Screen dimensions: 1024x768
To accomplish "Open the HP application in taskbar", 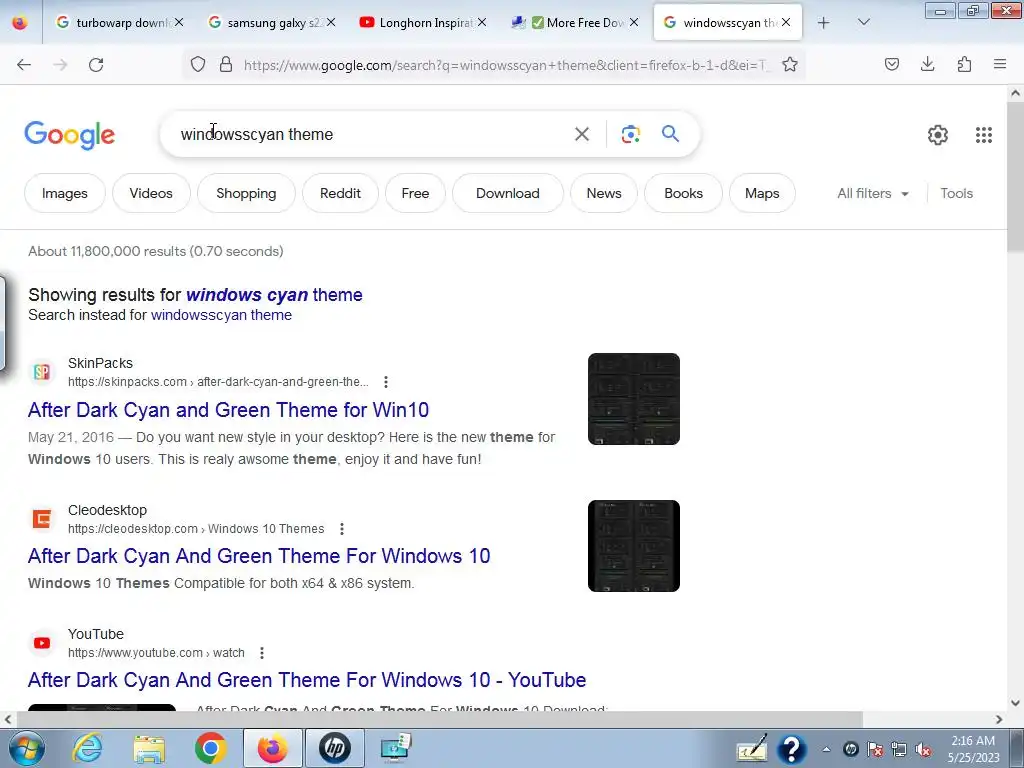I will 334,748.
